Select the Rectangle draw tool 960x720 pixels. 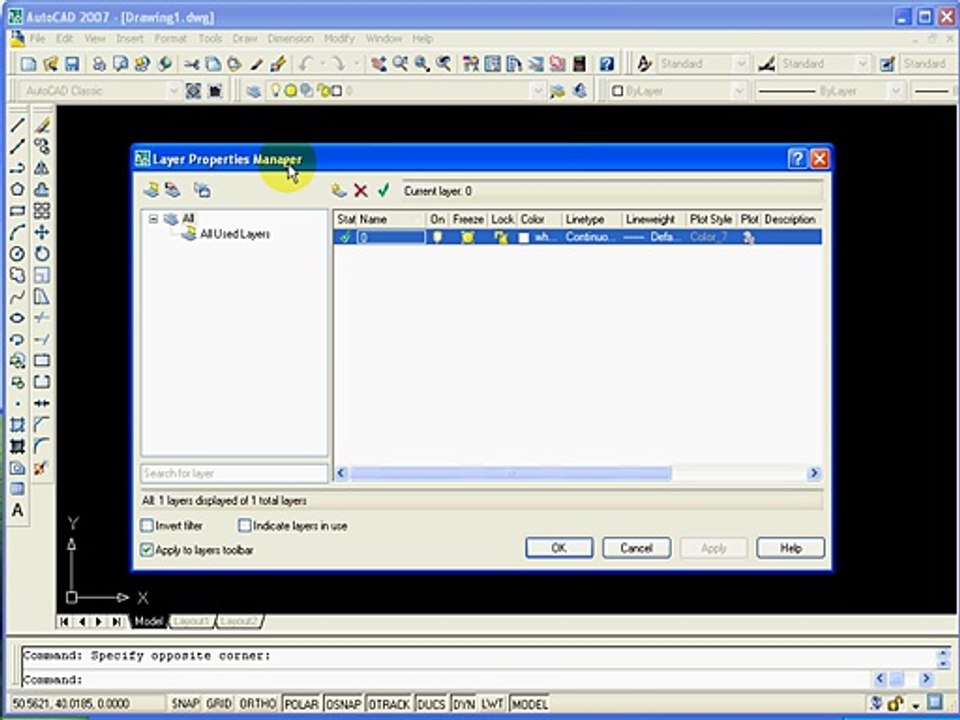[x=17, y=211]
